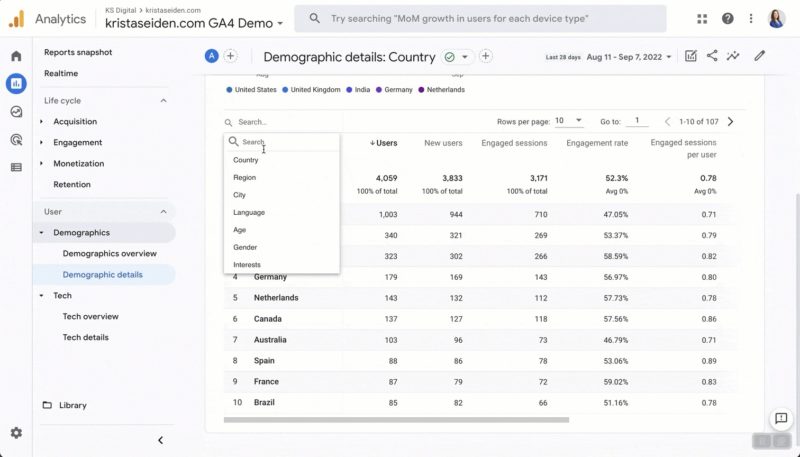800x457 pixels.
Task: Click the table Search field
Action: coord(283,122)
